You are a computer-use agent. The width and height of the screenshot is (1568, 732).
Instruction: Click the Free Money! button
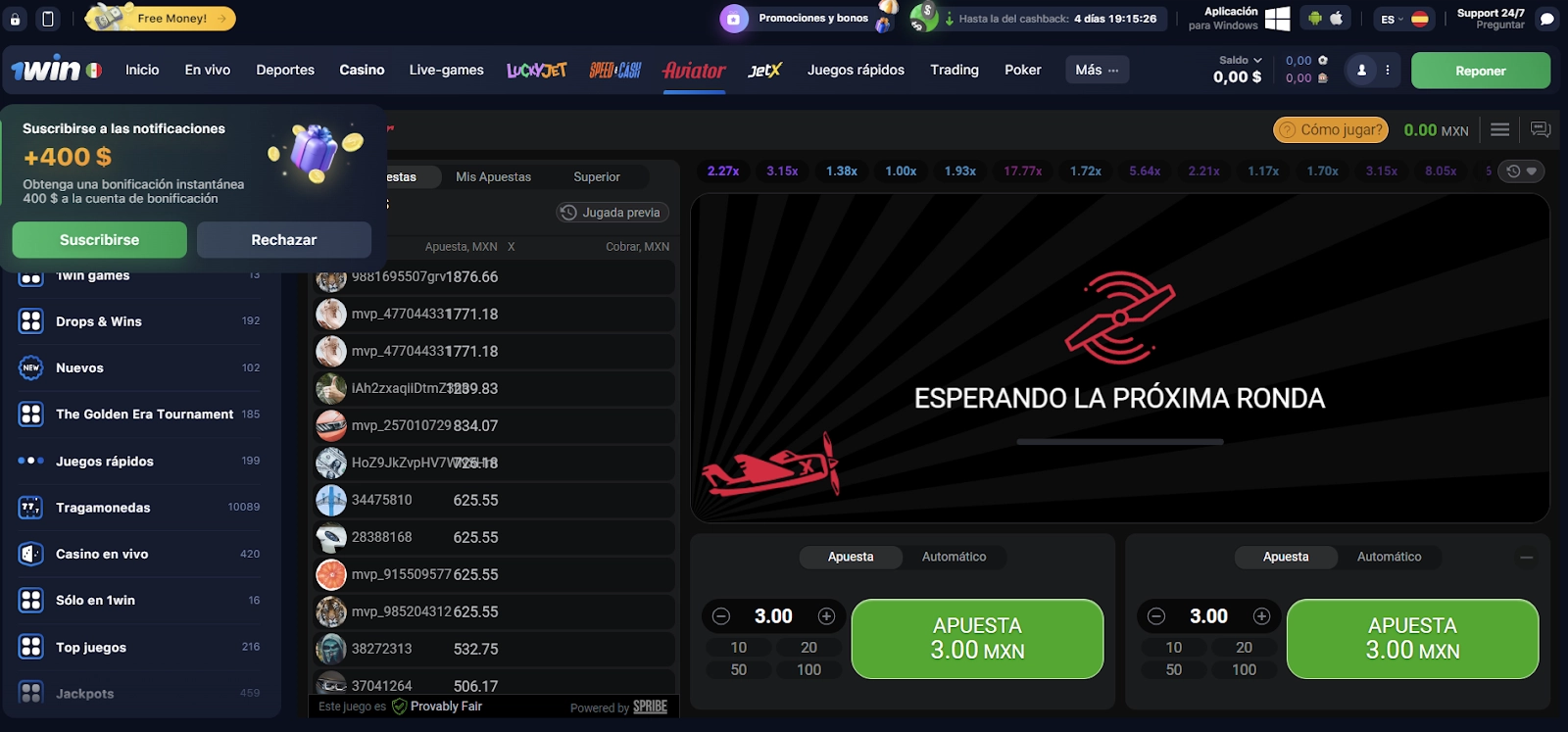pos(161,18)
